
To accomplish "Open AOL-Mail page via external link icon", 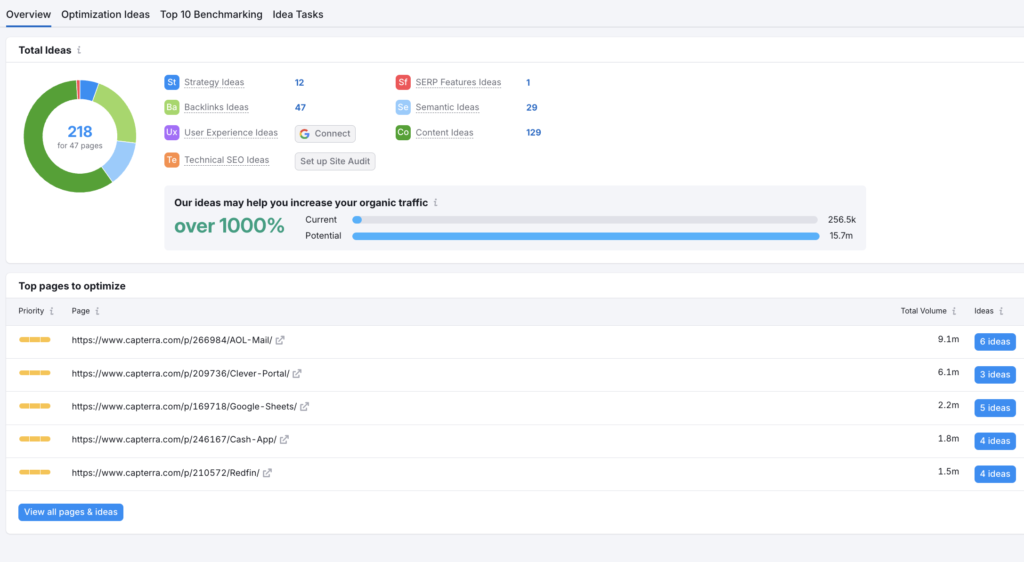I will 280,340.
